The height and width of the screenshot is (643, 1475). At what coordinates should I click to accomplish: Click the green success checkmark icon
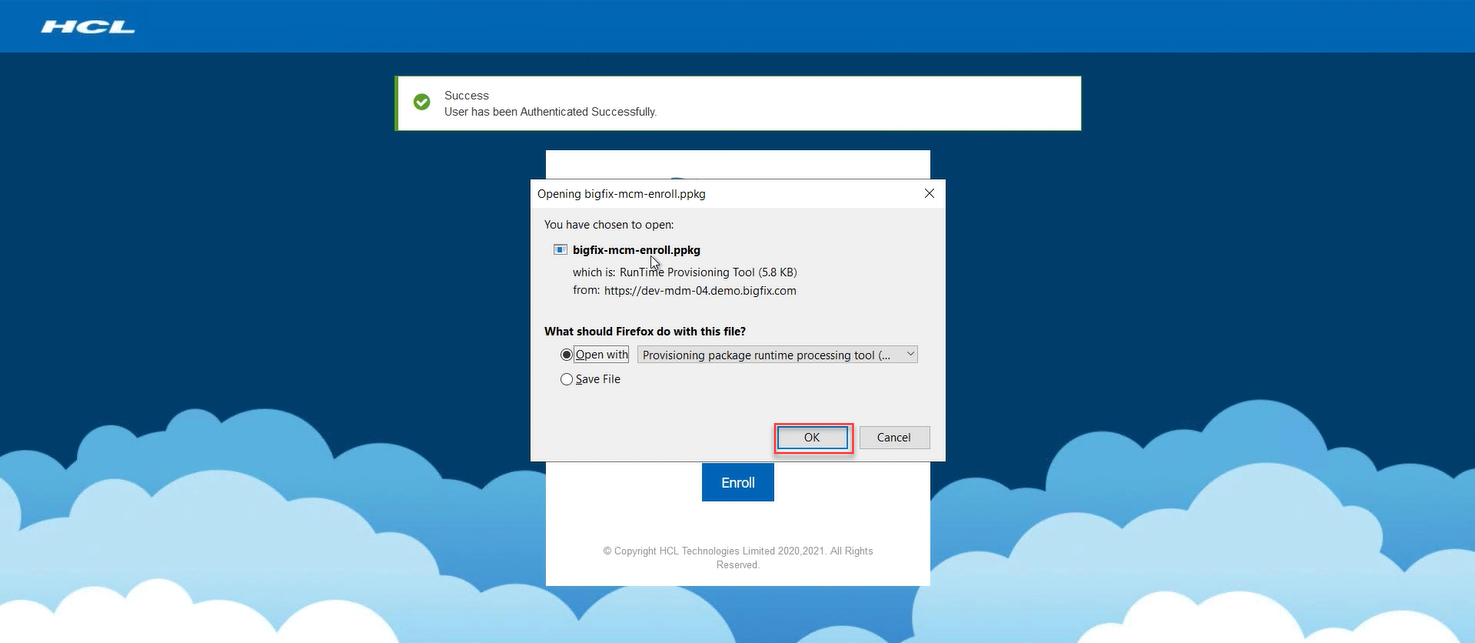[x=422, y=102]
